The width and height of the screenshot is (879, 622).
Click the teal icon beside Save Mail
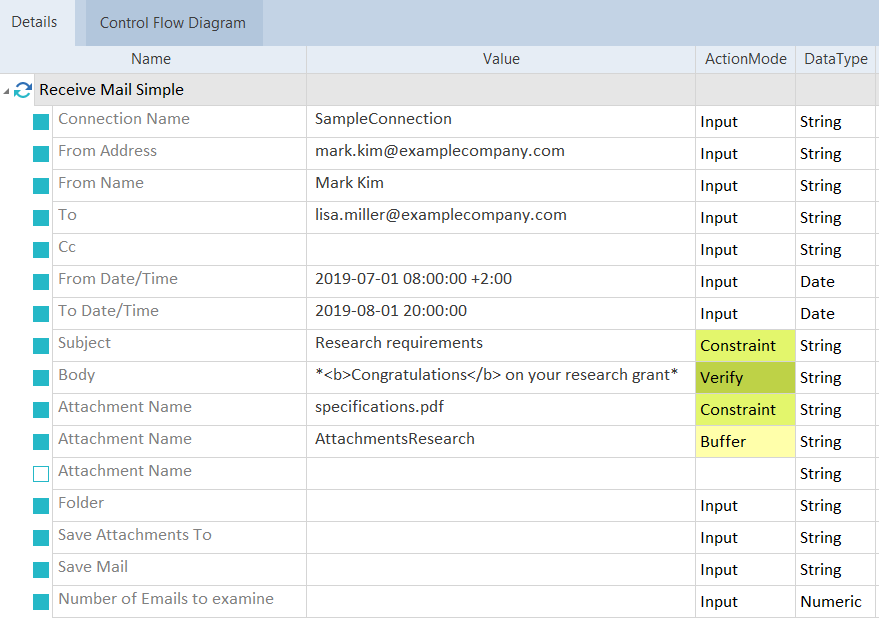coord(41,570)
